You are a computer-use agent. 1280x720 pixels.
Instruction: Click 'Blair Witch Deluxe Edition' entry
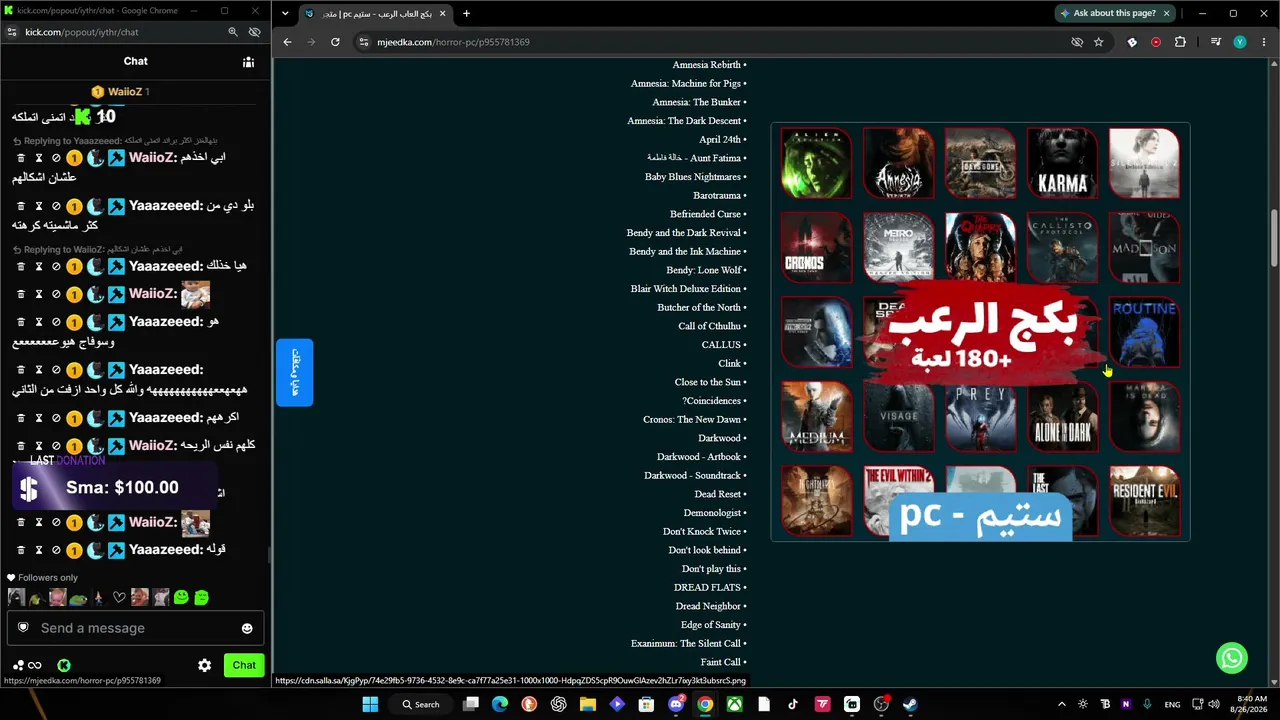(x=686, y=289)
